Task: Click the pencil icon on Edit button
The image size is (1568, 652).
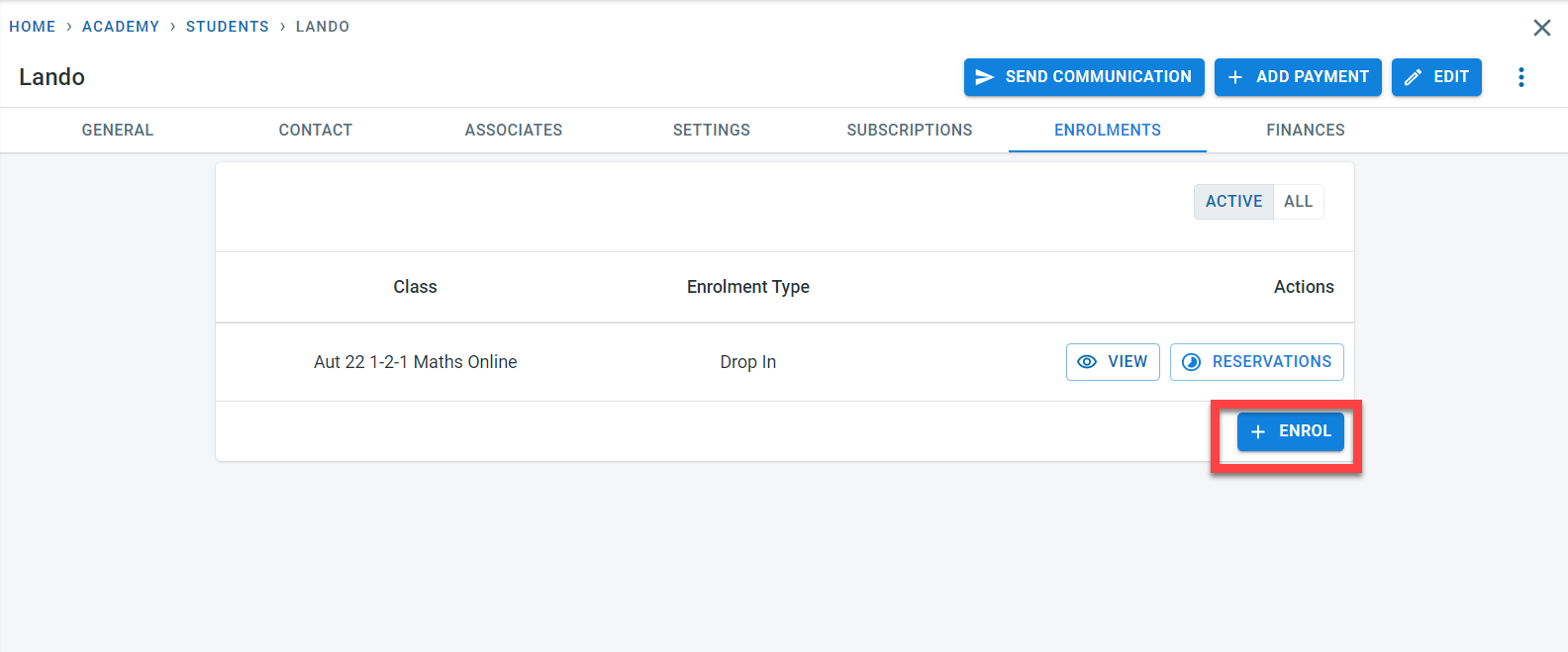Action: [x=1413, y=77]
